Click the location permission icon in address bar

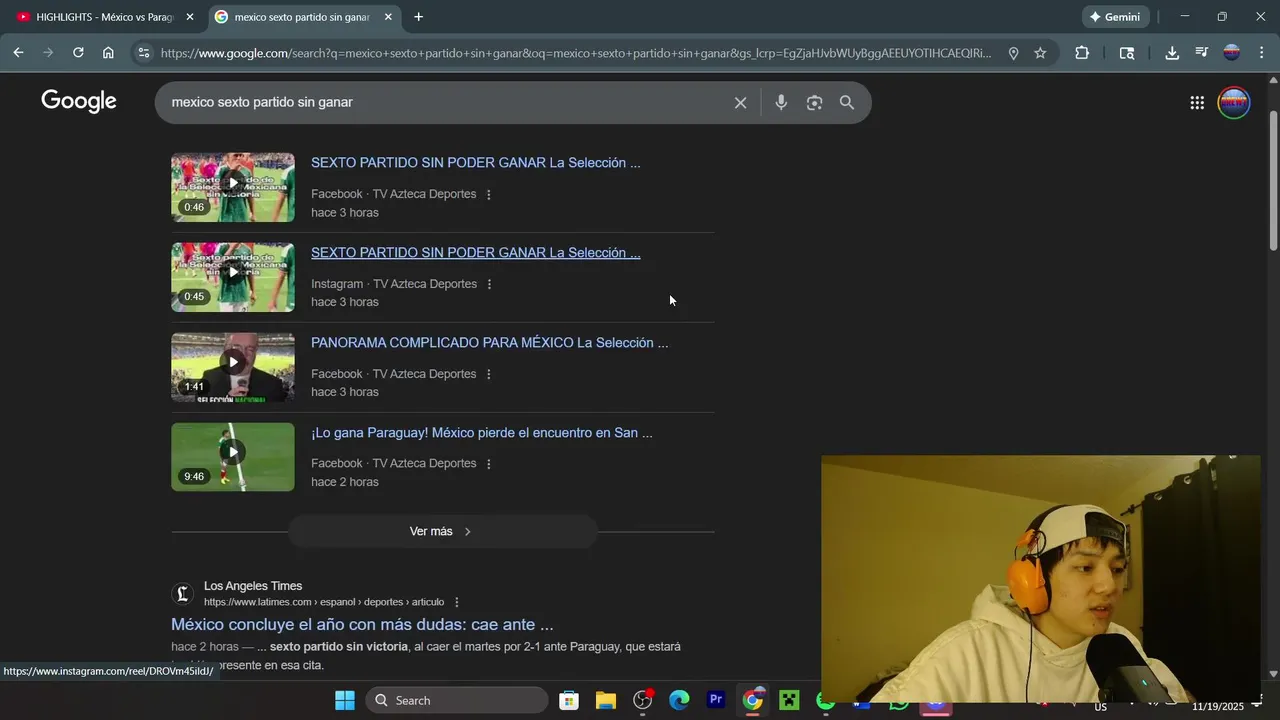coord(1013,53)
